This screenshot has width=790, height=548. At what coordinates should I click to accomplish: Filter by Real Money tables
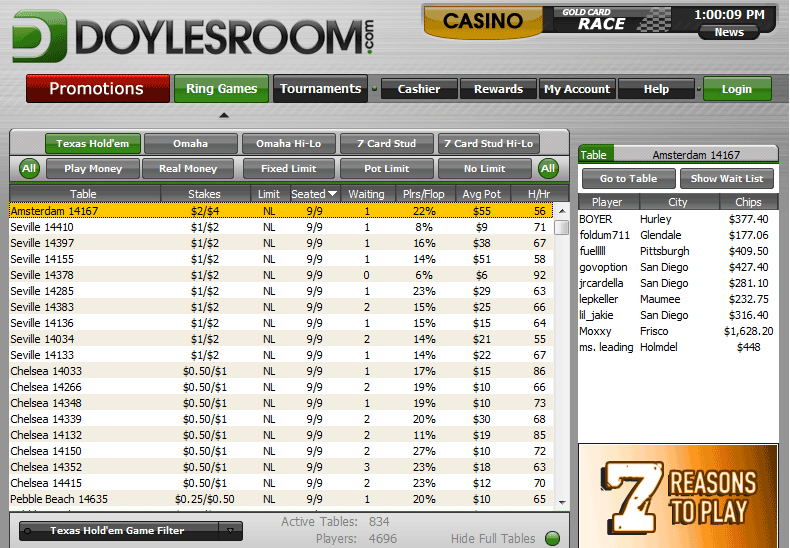coord(188,168)
